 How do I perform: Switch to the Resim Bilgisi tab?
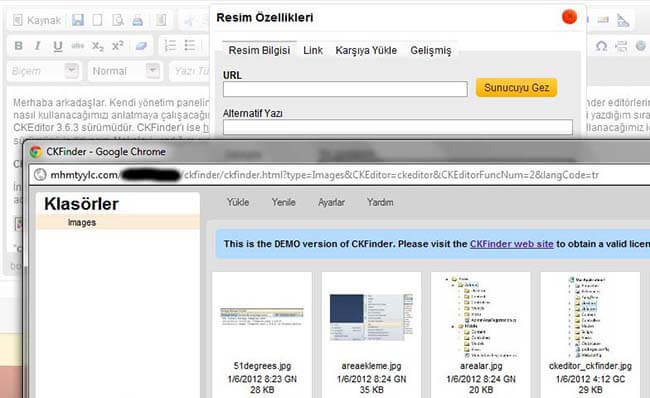pyautogui.click(x=260, y=51)
